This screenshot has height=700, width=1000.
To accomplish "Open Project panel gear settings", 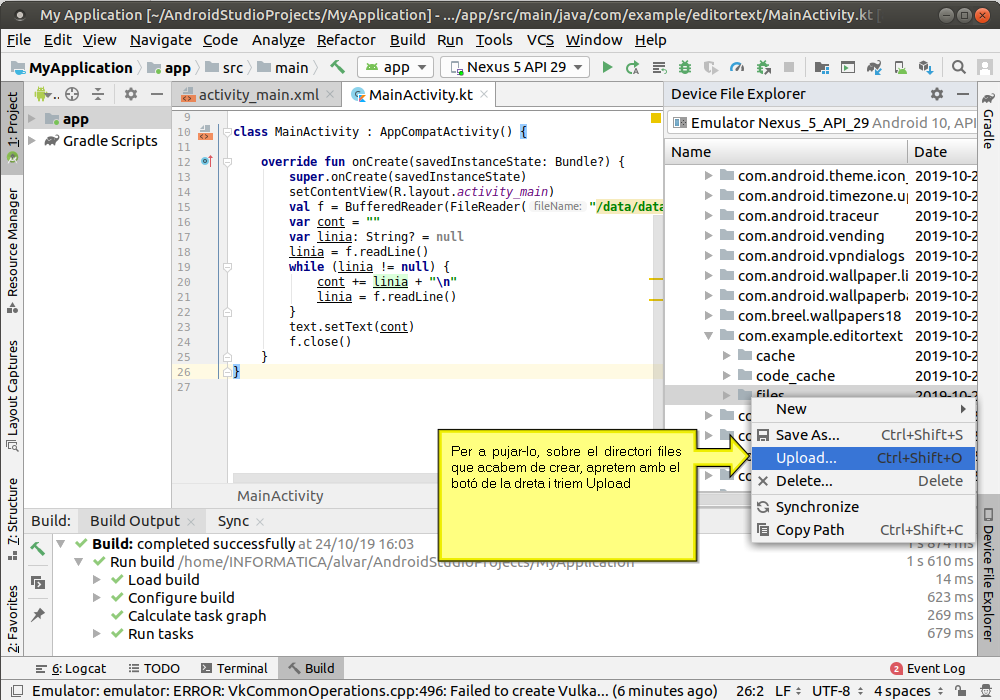I will point(131,94).
